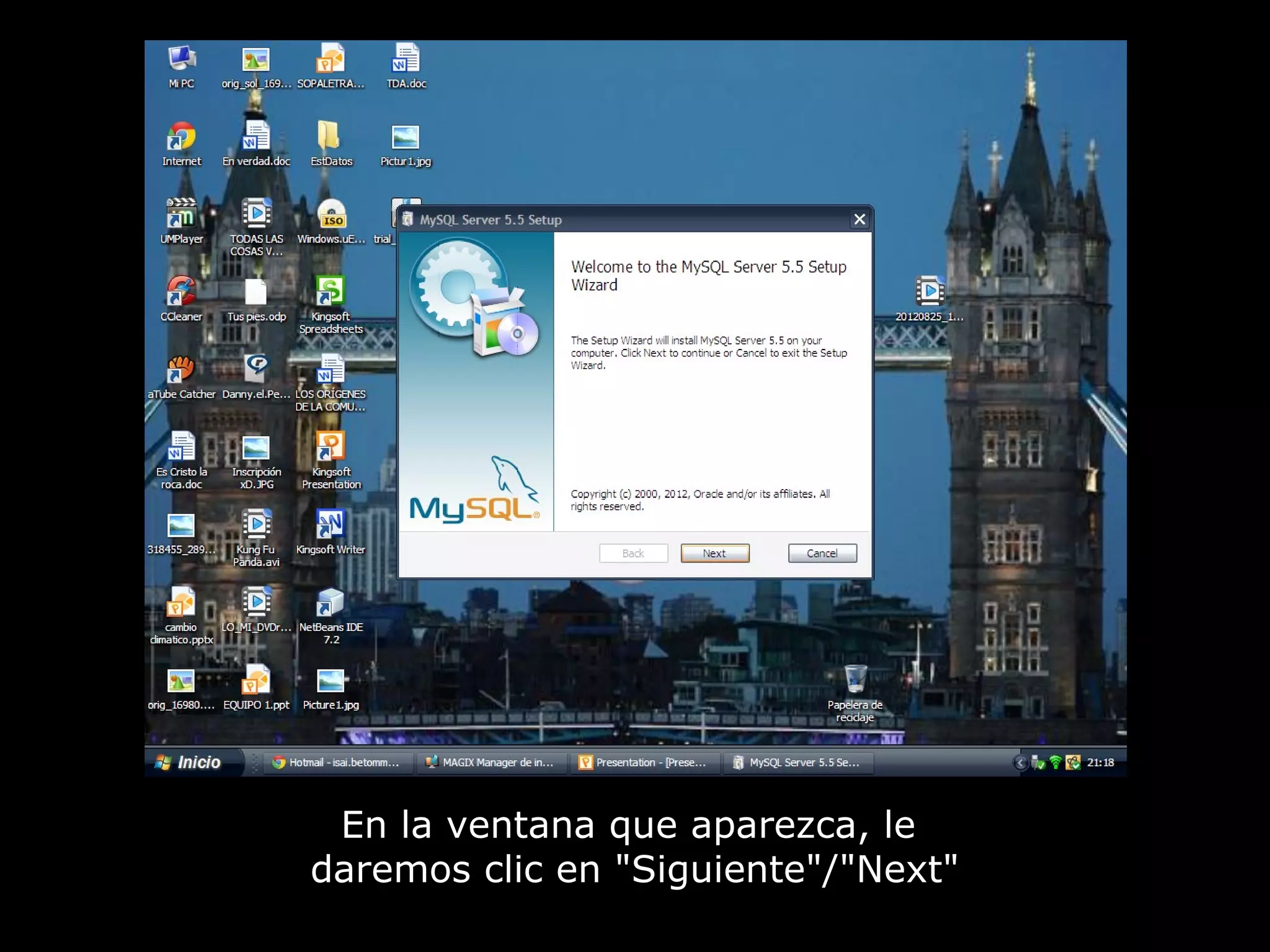This screenshot has height=952, width=1270.
Task: Select Windows.uE ISO file icon
Action: click(331, 222)
